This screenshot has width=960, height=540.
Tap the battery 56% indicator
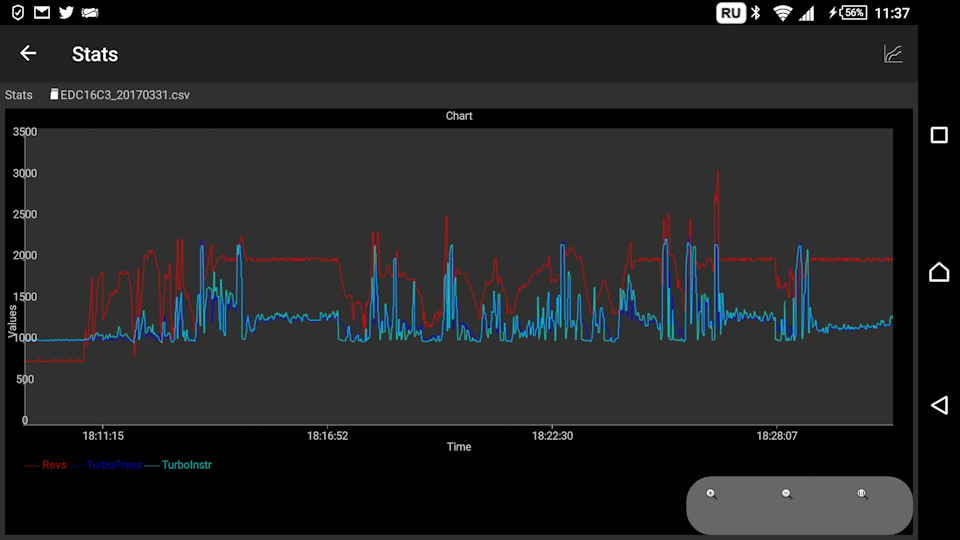[x=847, y=13]
